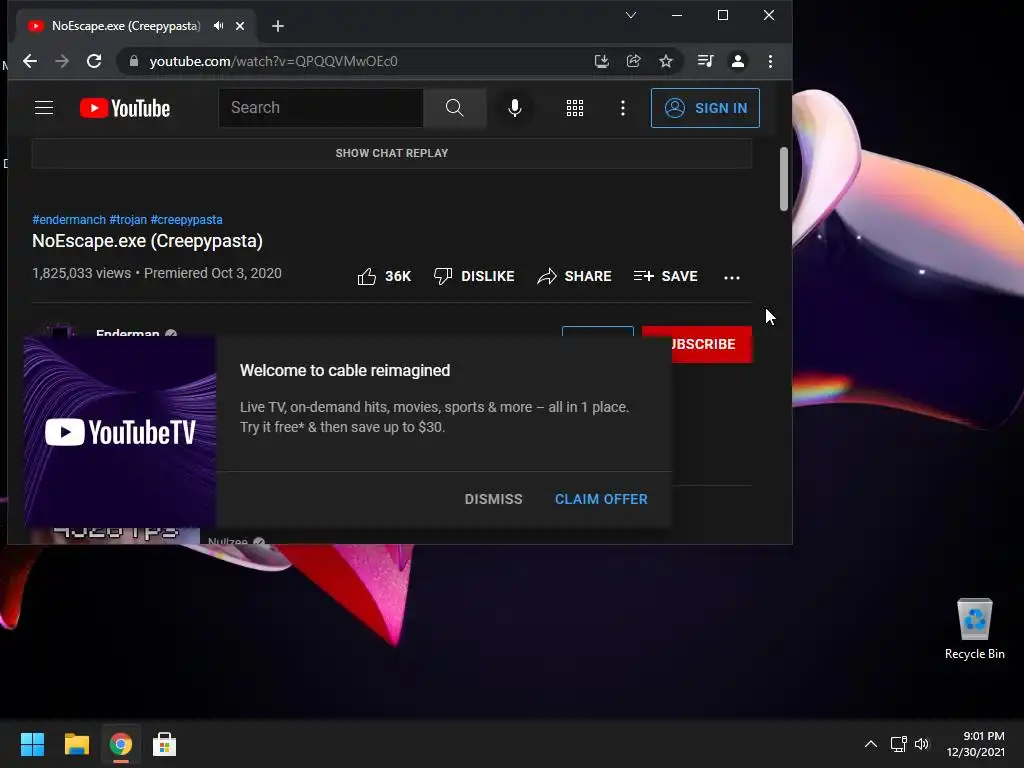The height and width of the screenshot is (768, 1024).
Task: Open a new Chrome tab
Action: coord(278,26)
